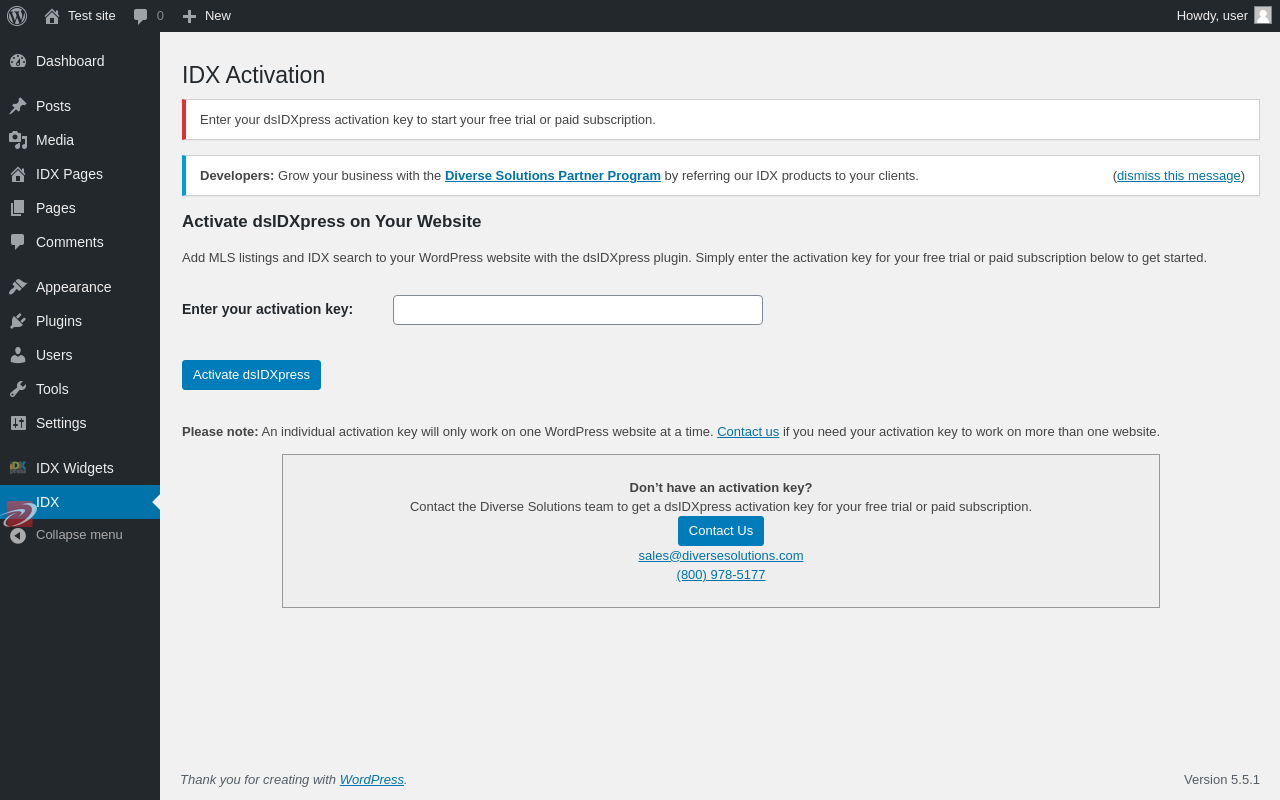Click the Posts pushpin icon

point(18,106)
